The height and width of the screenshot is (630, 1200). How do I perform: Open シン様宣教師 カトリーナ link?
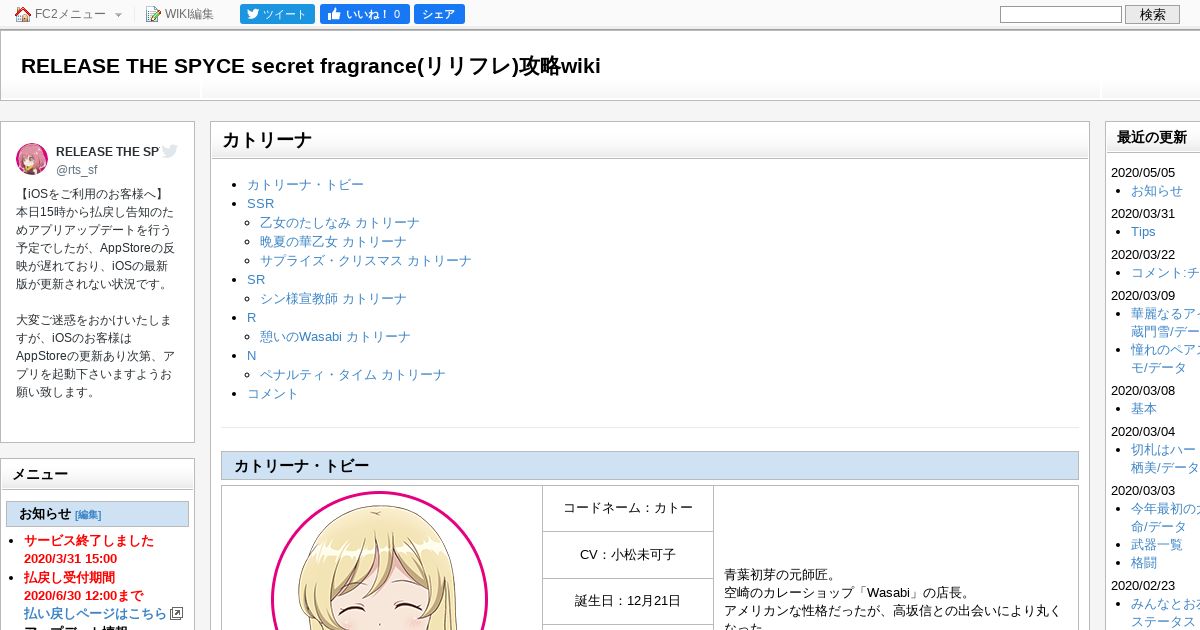click(x=333, y=299)
